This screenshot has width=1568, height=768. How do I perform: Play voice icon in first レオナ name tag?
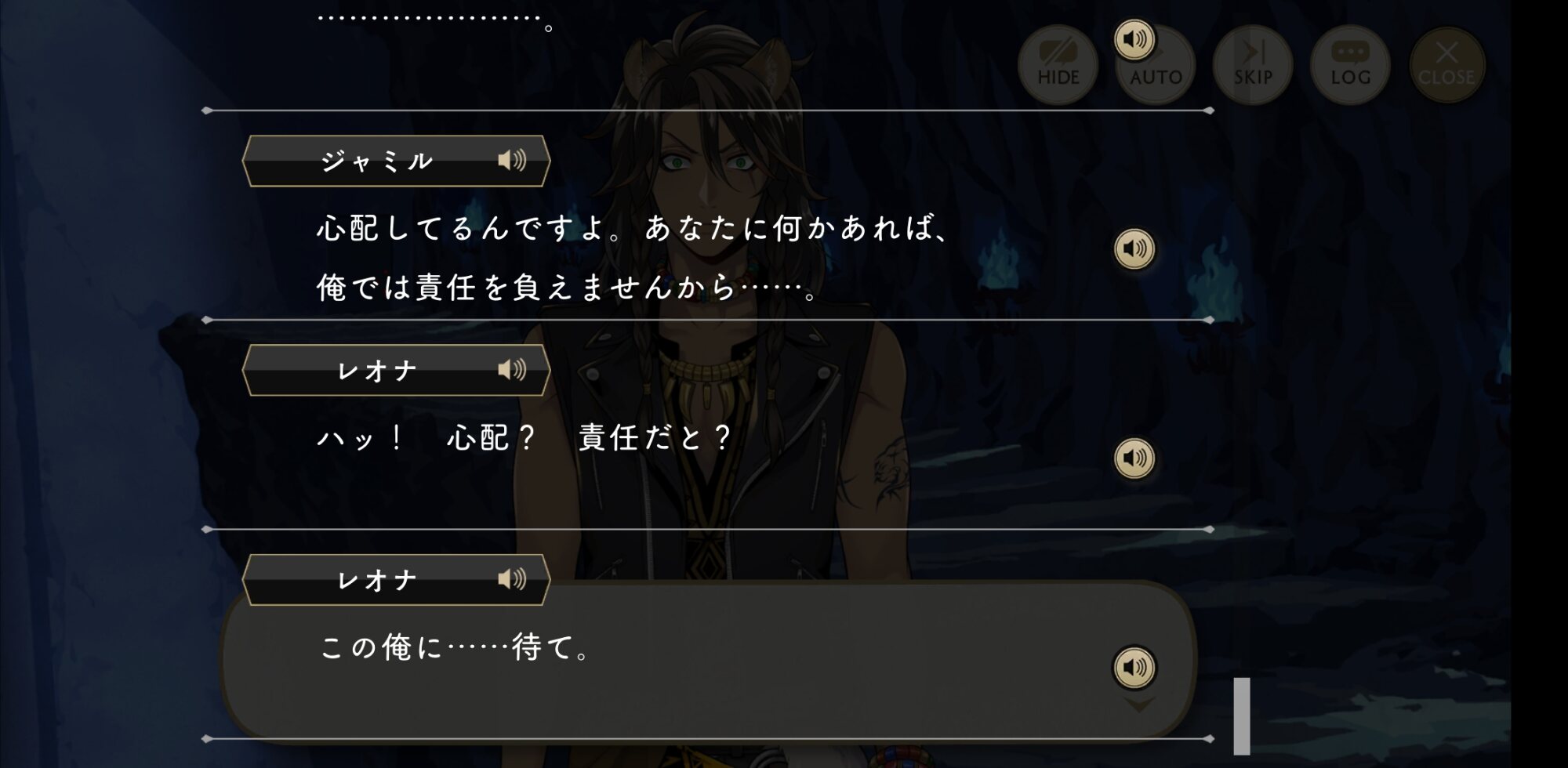coord(512,370)
